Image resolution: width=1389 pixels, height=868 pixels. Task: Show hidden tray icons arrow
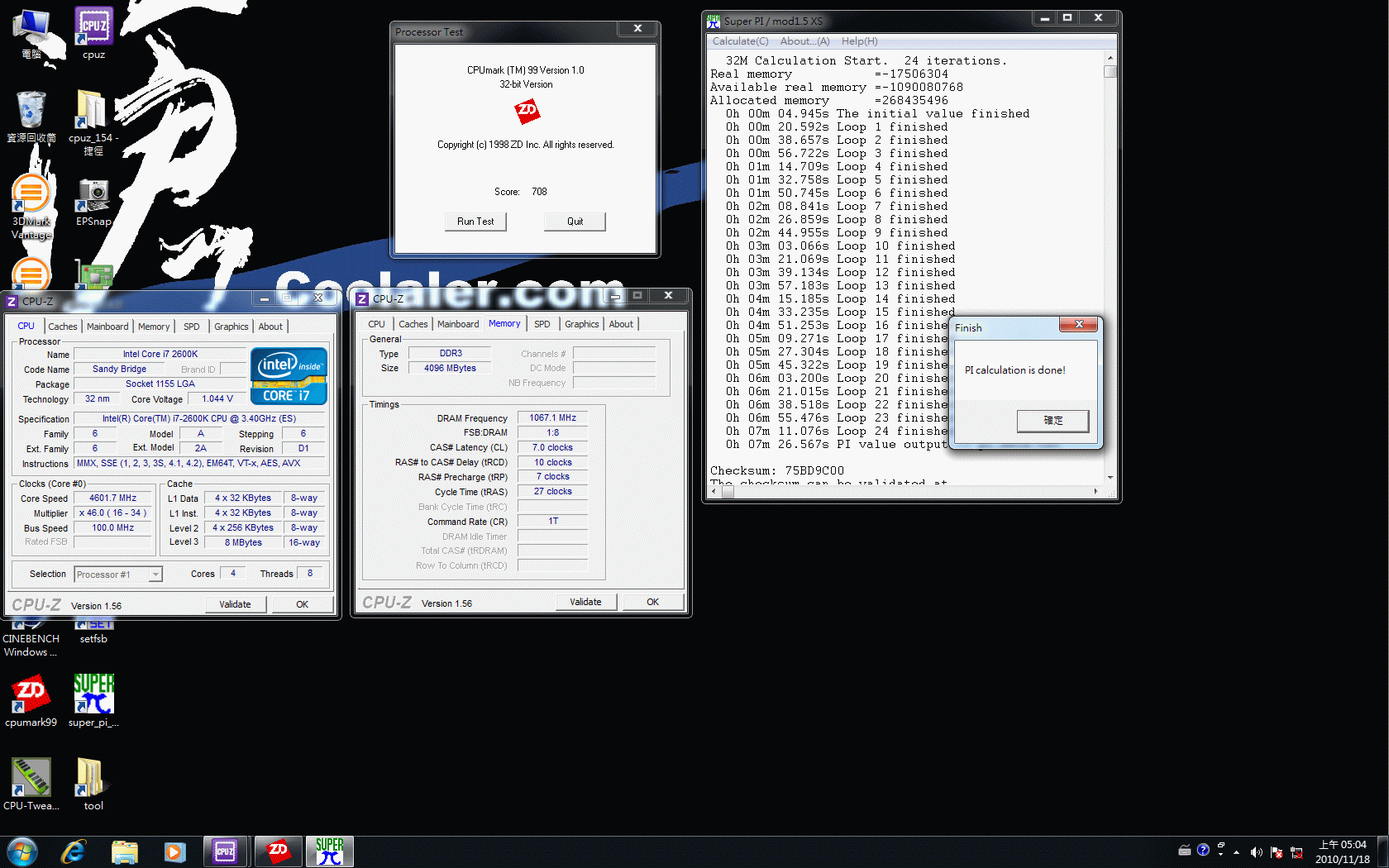click(x=1236, y=852)
